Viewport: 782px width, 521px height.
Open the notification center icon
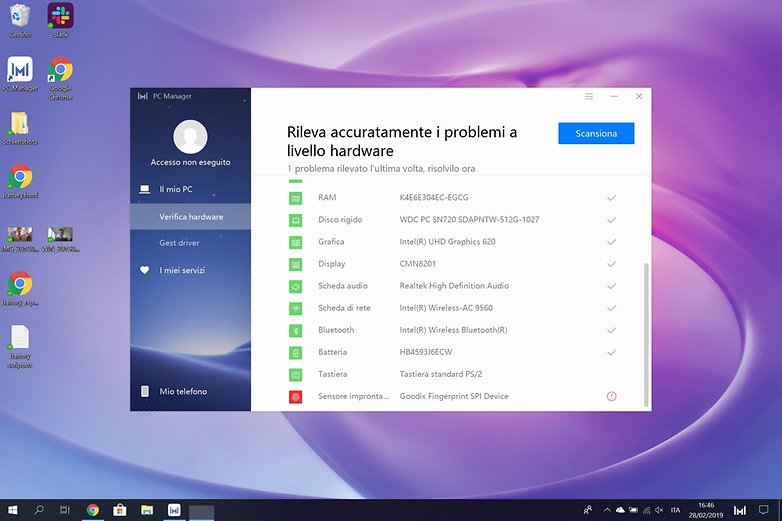(764, 510)
